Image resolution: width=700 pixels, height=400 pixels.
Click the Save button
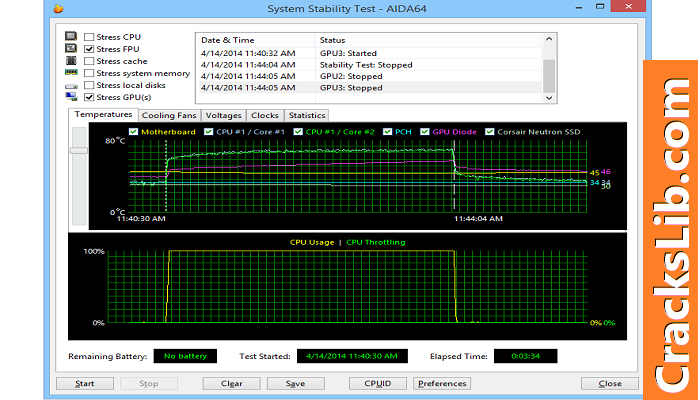click(x=296, y=383)
